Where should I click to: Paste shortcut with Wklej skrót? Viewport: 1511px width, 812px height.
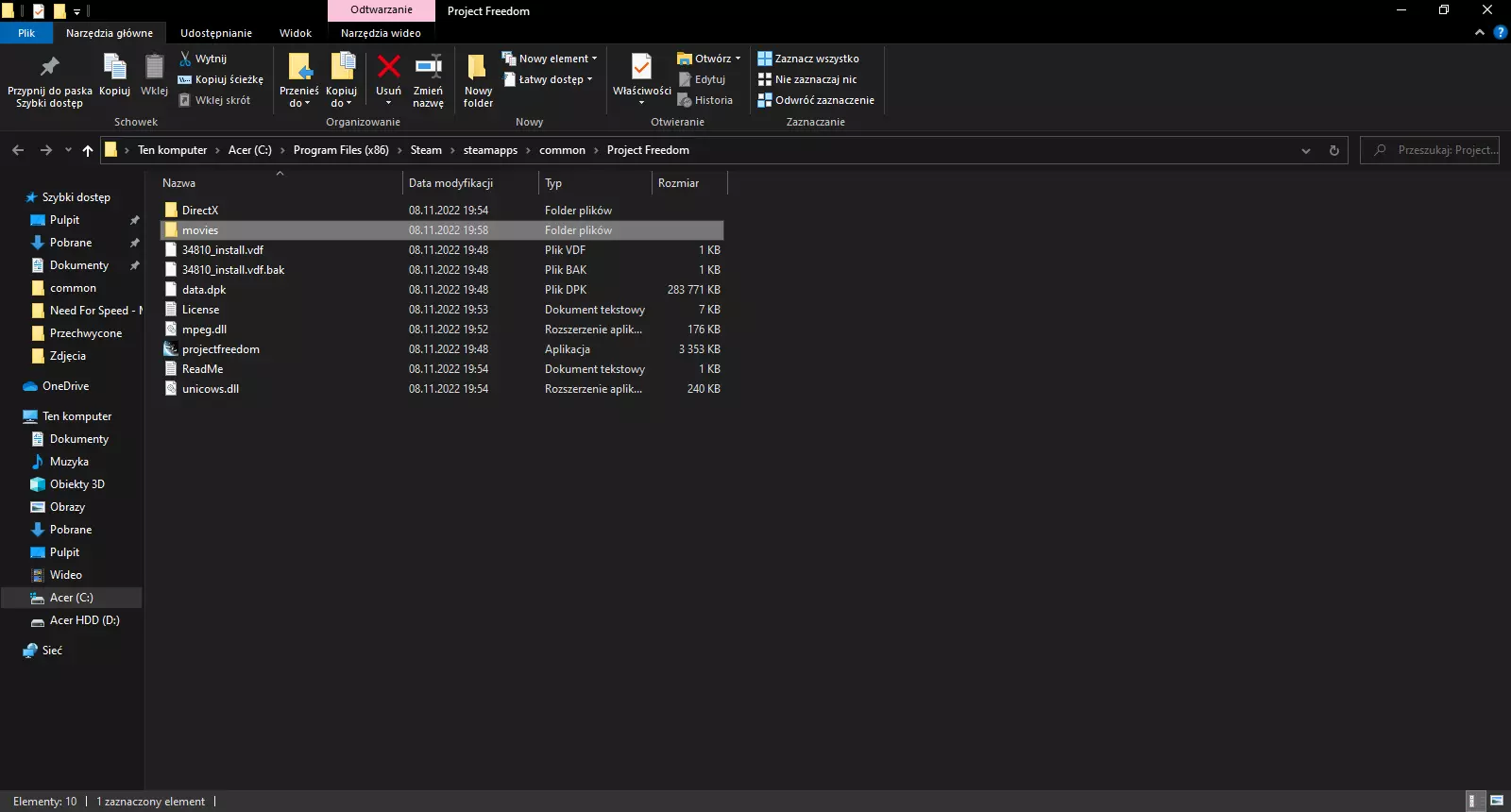[x=214, y=100]
